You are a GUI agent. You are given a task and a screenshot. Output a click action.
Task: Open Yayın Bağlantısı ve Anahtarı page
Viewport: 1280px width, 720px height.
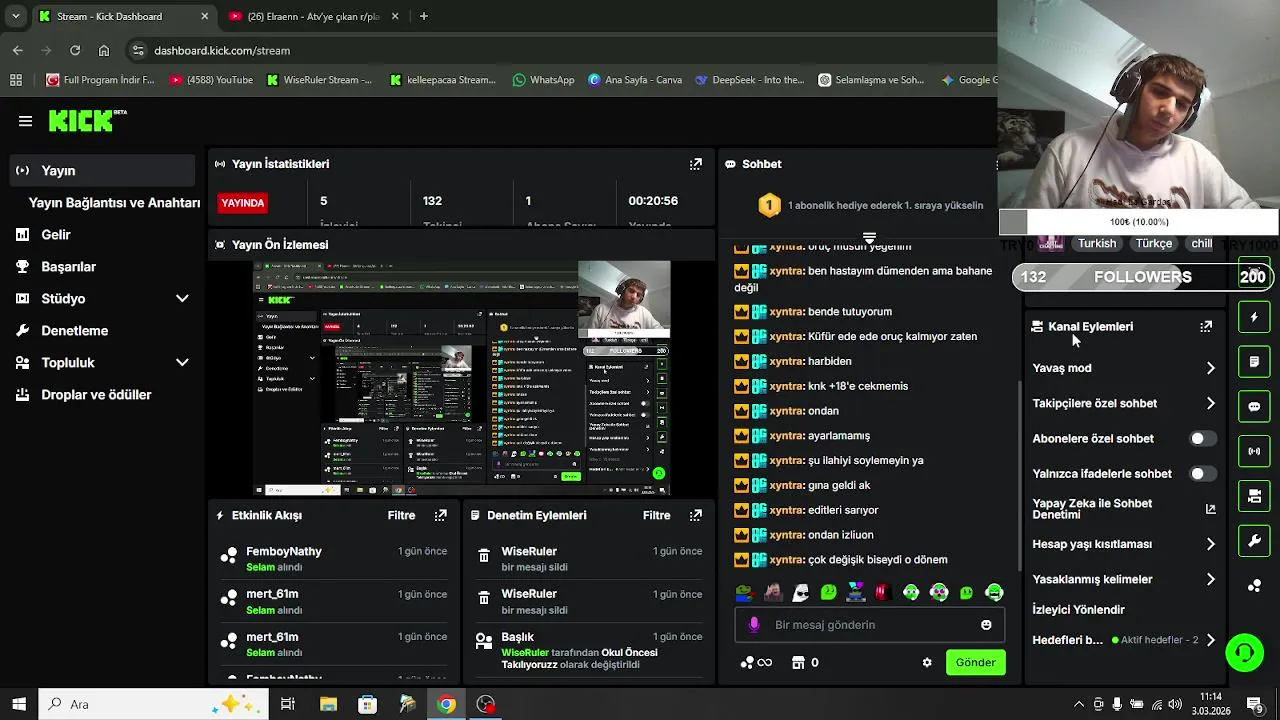coord(114,202)
